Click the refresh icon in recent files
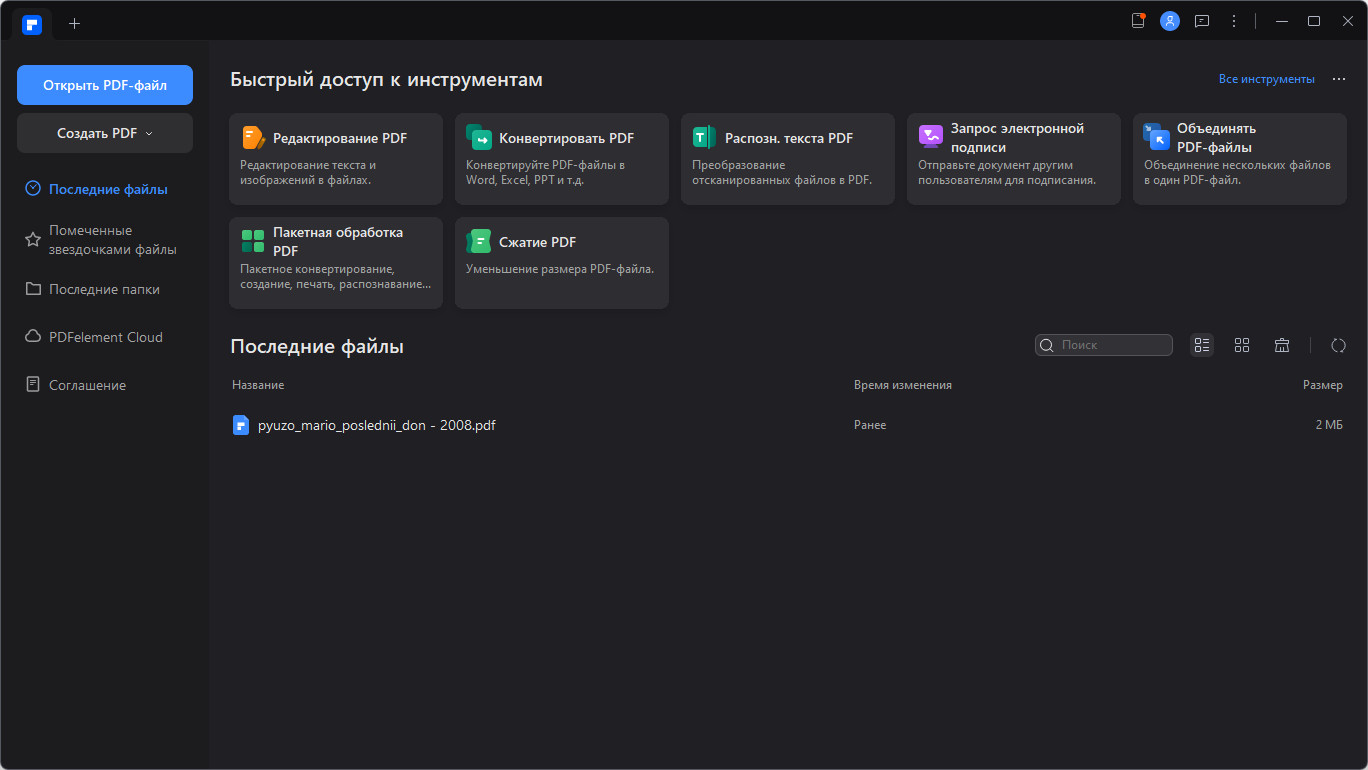Viewport: 1368px width, 770px height. click(x=1338, y=345)
